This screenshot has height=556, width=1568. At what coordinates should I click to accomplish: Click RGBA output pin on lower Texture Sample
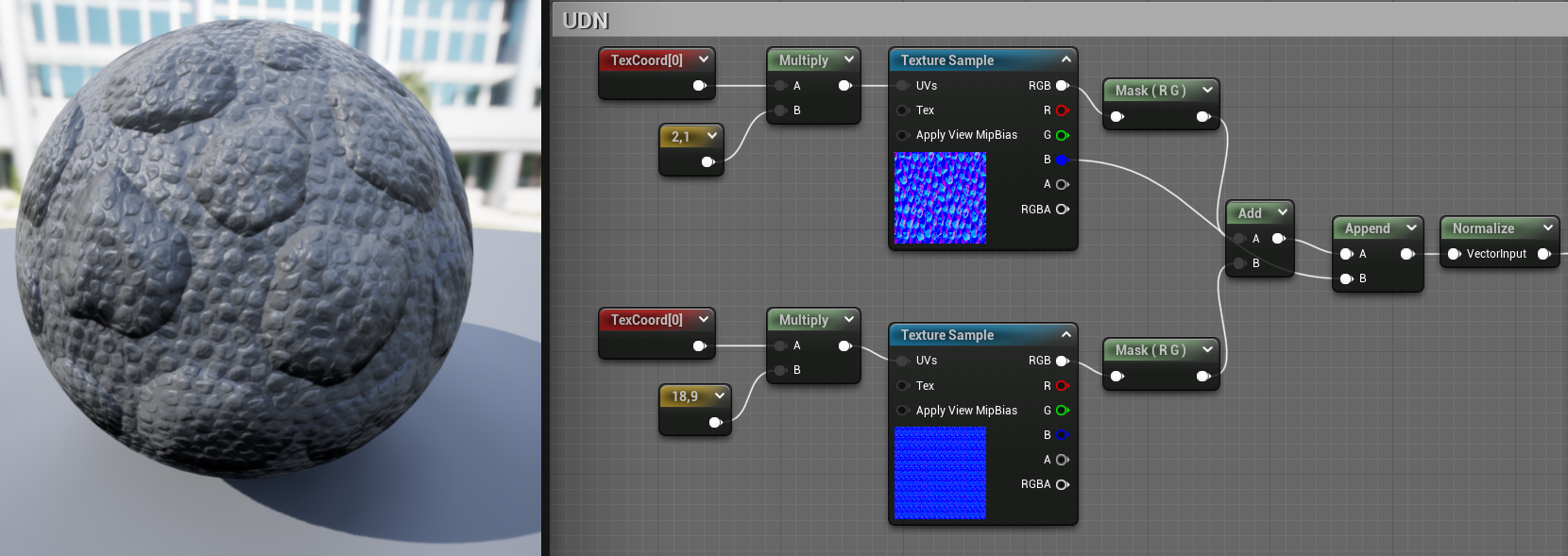tap(1063, 484)
